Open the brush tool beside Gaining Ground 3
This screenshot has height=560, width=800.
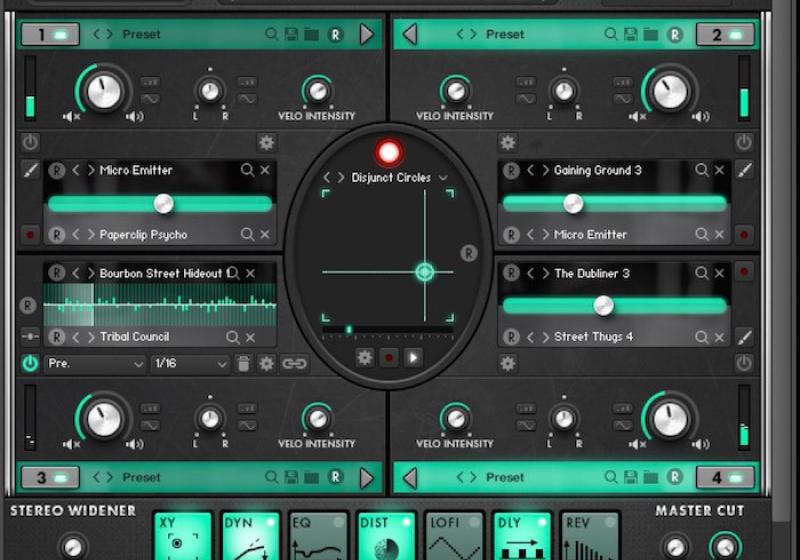click(743, 171)
